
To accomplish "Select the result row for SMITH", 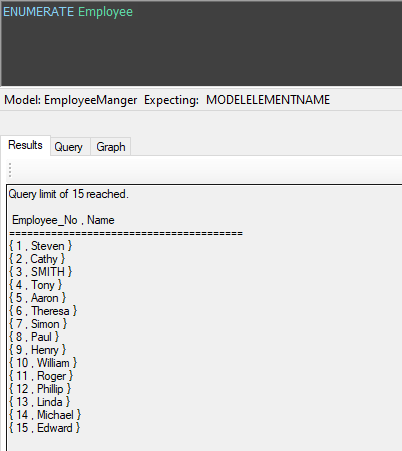I will [41, 272].
